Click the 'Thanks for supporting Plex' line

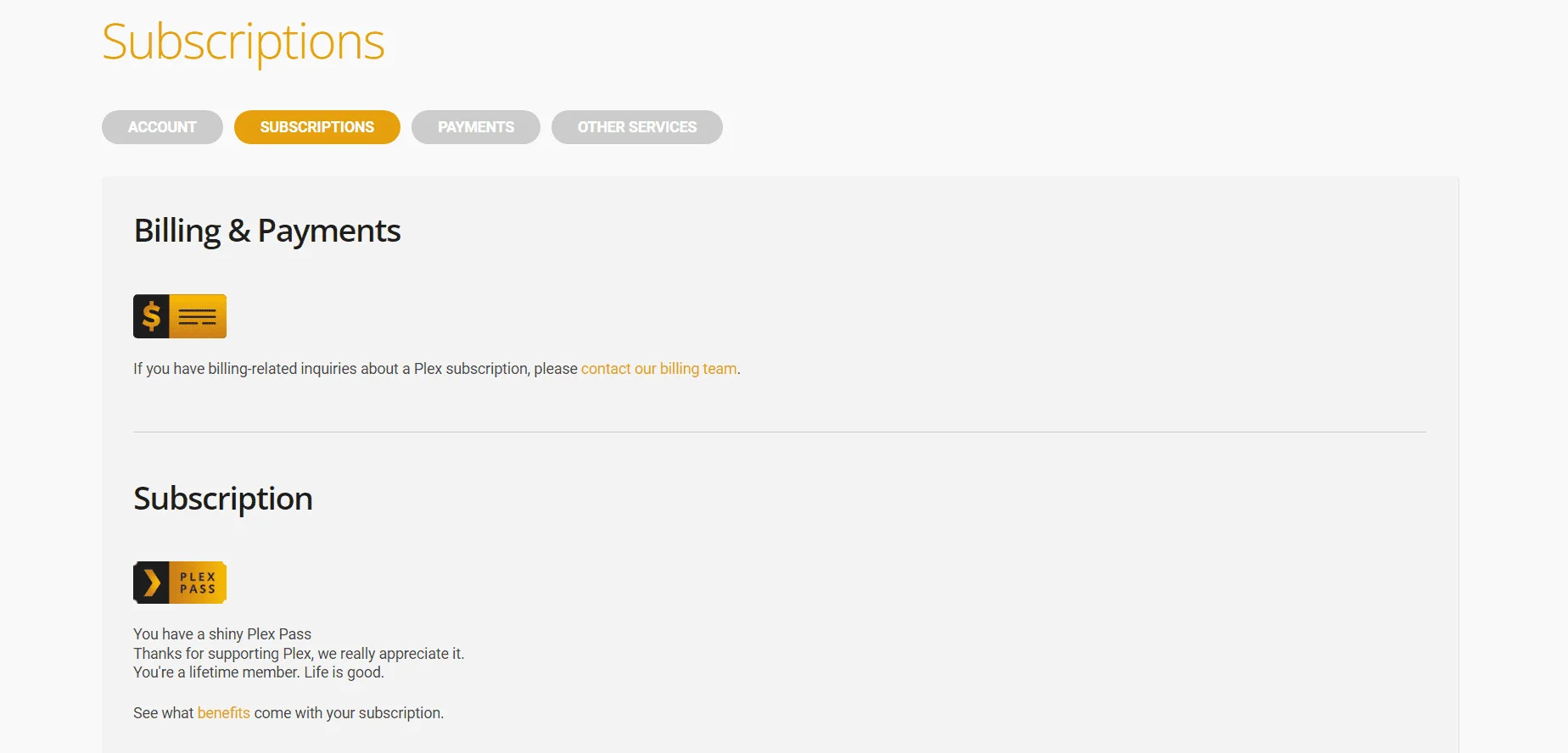(x=299, y=654)
